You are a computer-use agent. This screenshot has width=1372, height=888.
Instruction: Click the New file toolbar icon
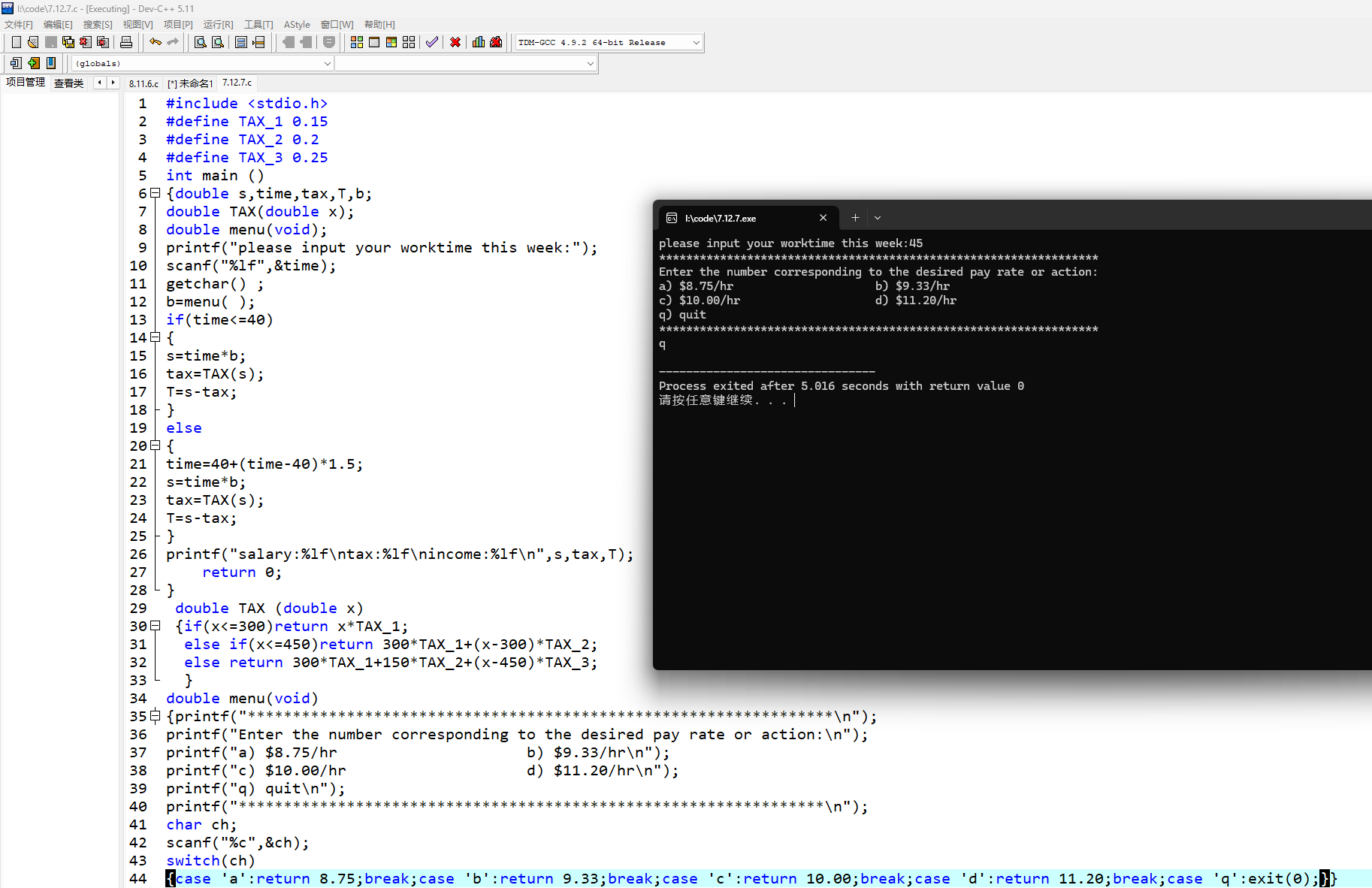(x=16, y=42)
